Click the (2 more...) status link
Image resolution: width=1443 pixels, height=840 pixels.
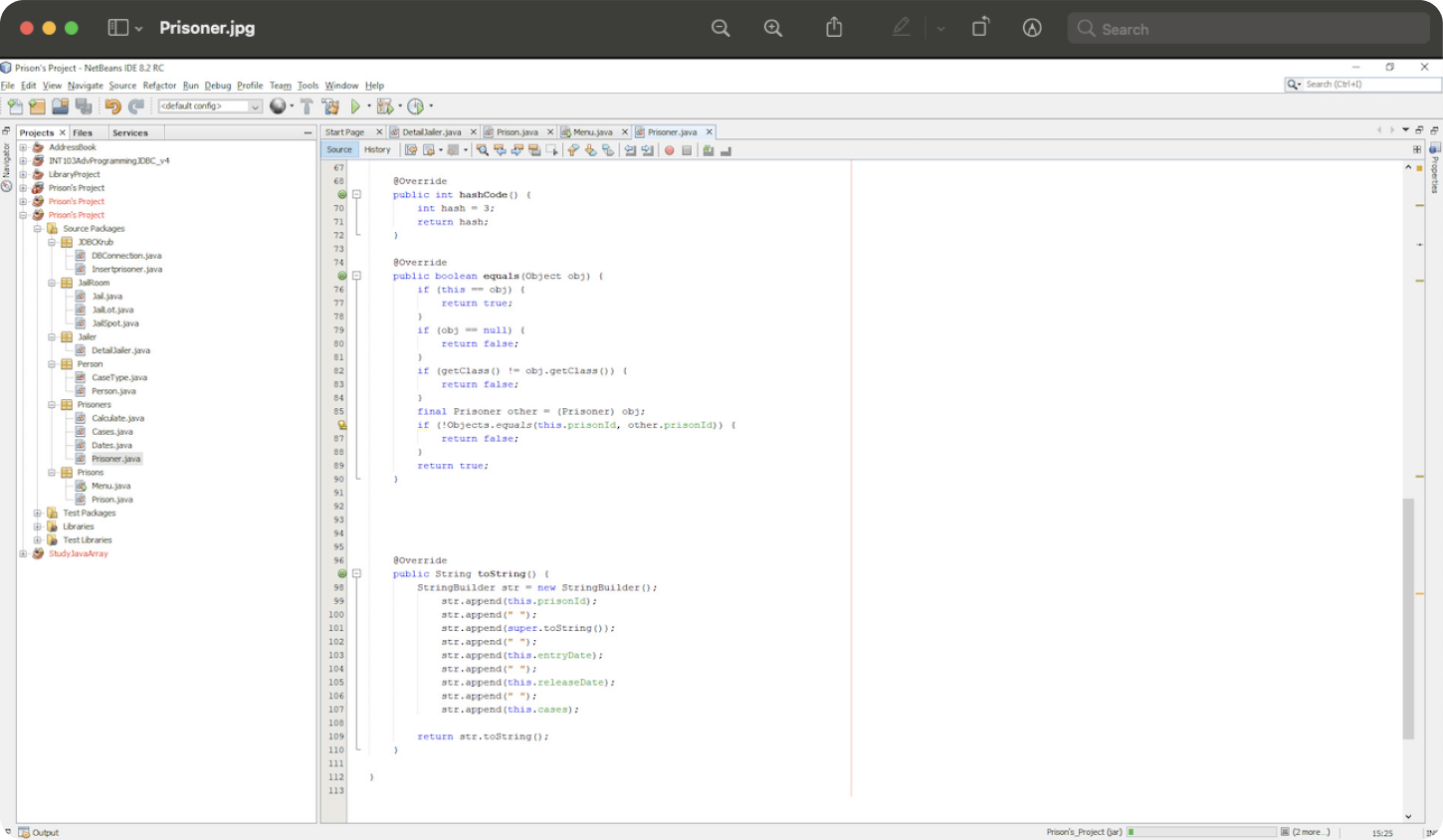(1312, 832)
